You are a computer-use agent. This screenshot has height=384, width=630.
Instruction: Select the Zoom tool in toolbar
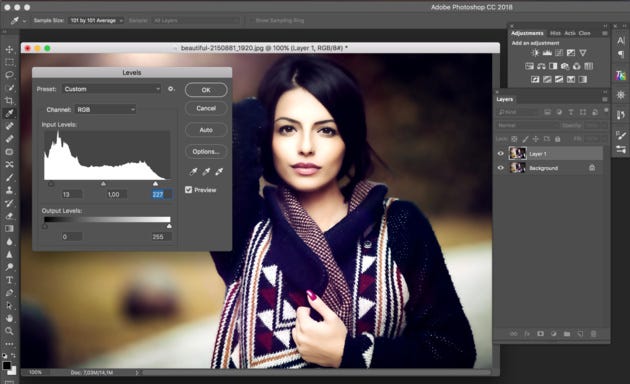[9, 331]
